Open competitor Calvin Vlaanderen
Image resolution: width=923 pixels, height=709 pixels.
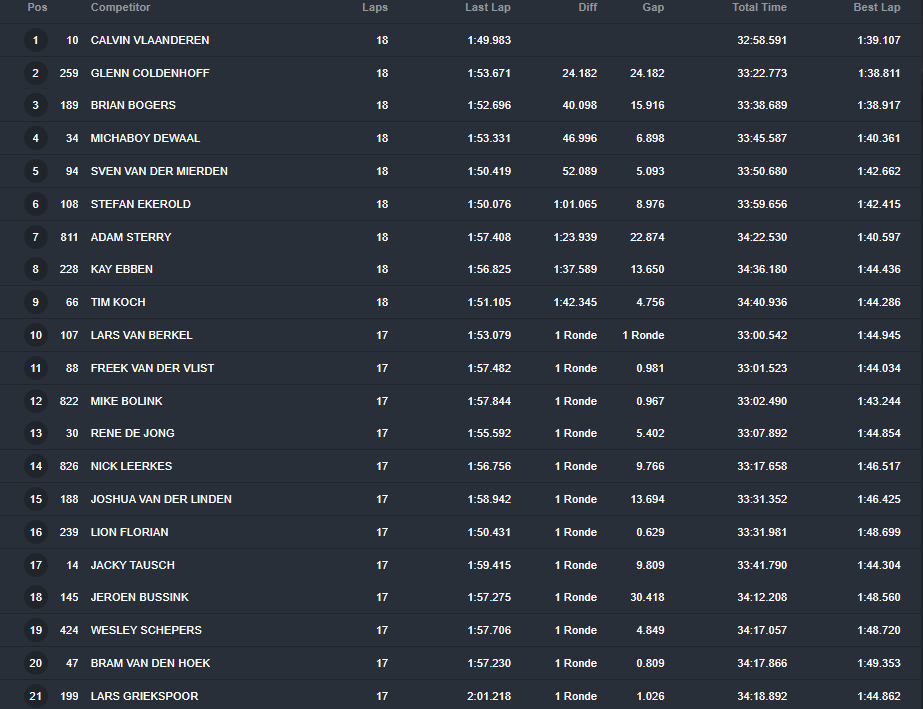[150, 41]
